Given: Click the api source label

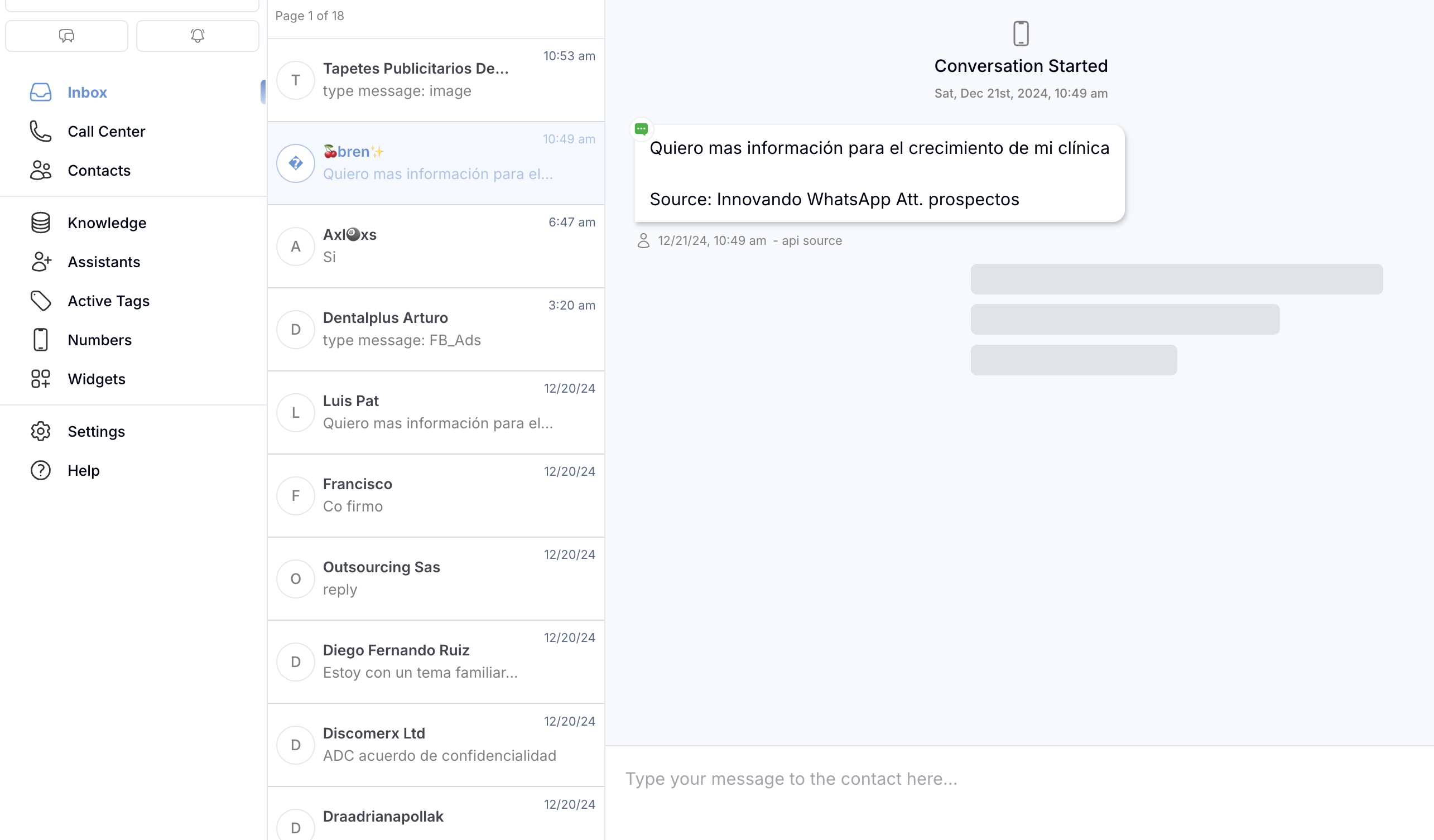Looking at the screenshot, I should (x=812, y=240).
